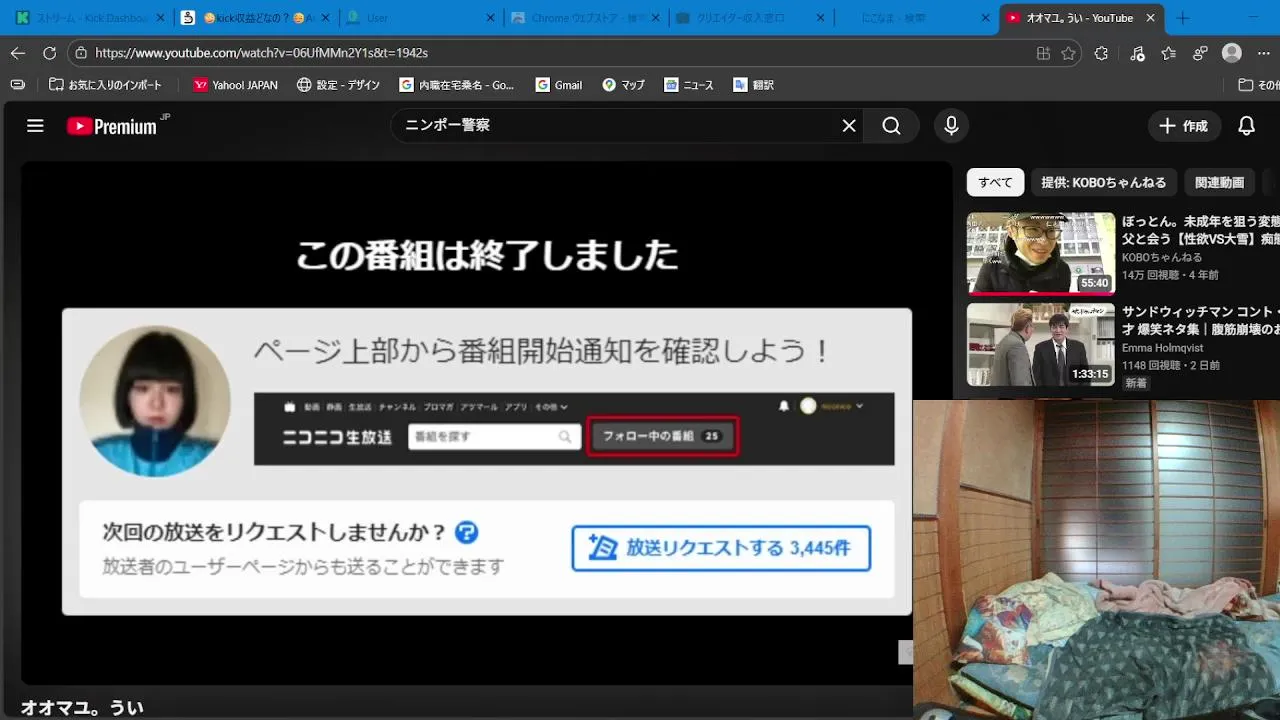The width and height of the screenshot is (1280, 720).
Task: Go to YouTube Premium home logo
Action: pyautogui.click(x=112, y=126)
